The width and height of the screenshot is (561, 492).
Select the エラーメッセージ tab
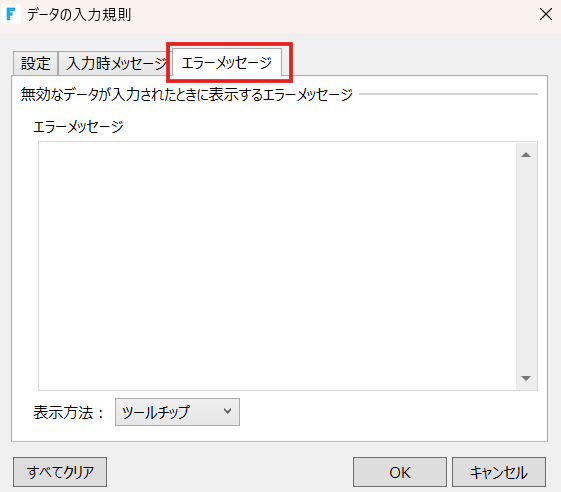(227, 63)
